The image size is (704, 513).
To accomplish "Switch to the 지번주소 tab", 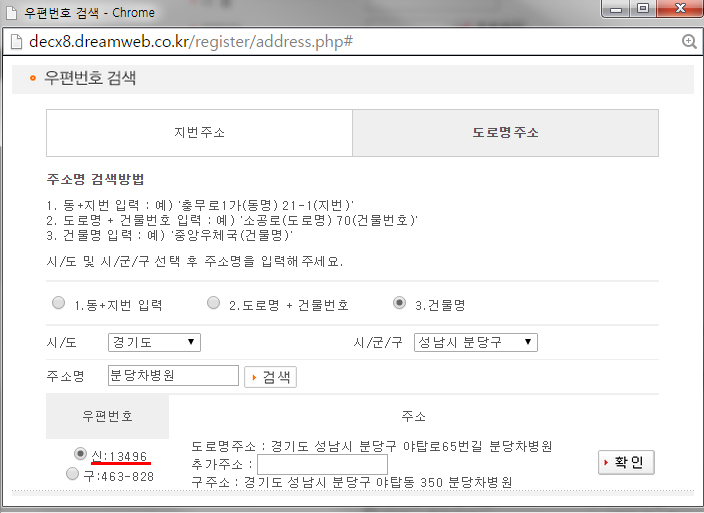I will [199, 133].
